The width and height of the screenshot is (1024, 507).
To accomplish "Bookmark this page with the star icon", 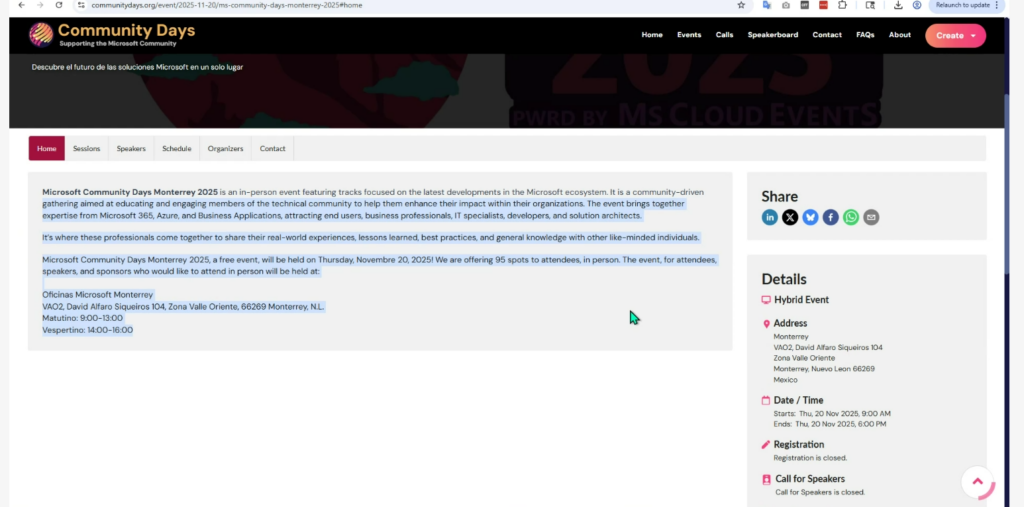I will (741, 5).
